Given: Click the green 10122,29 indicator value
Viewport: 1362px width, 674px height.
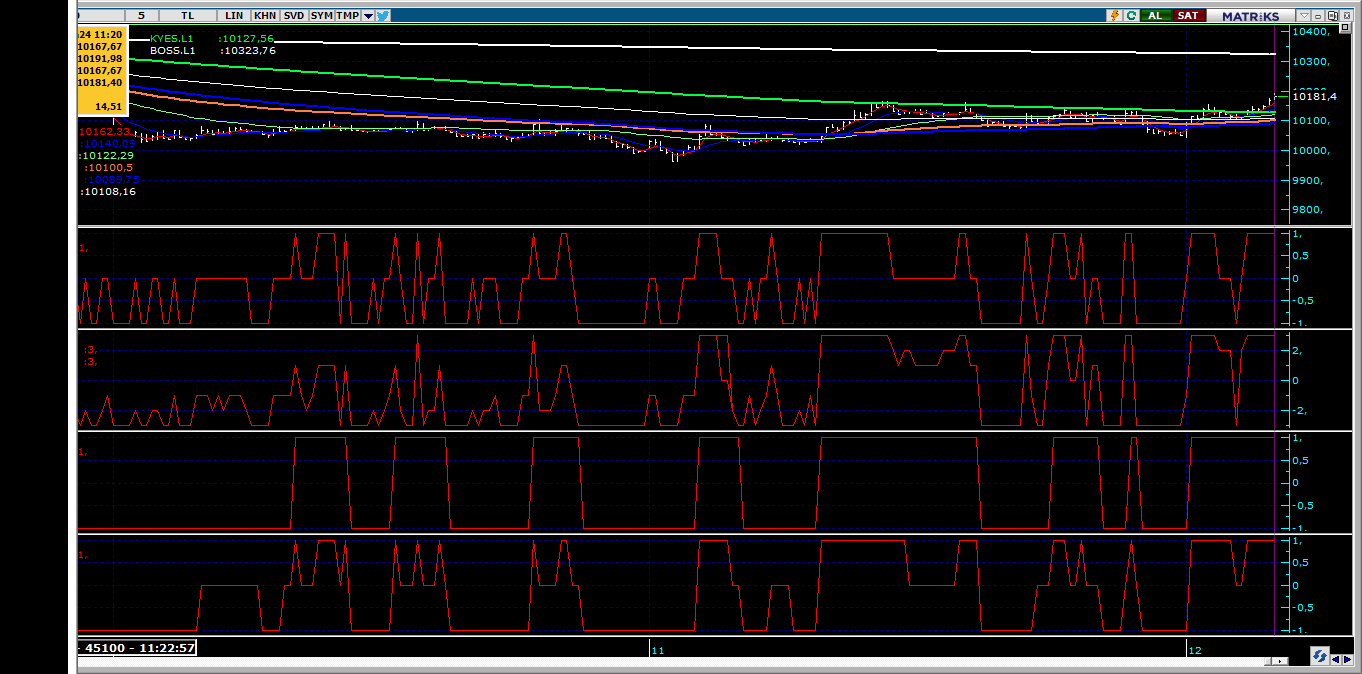Looking at the screenshot, I should [107, 156].
